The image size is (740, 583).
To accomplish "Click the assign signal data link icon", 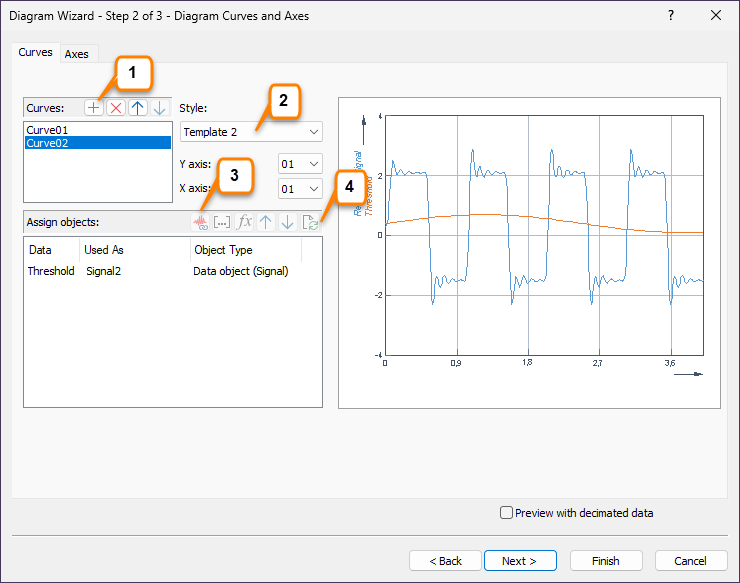I will [200, 222].
